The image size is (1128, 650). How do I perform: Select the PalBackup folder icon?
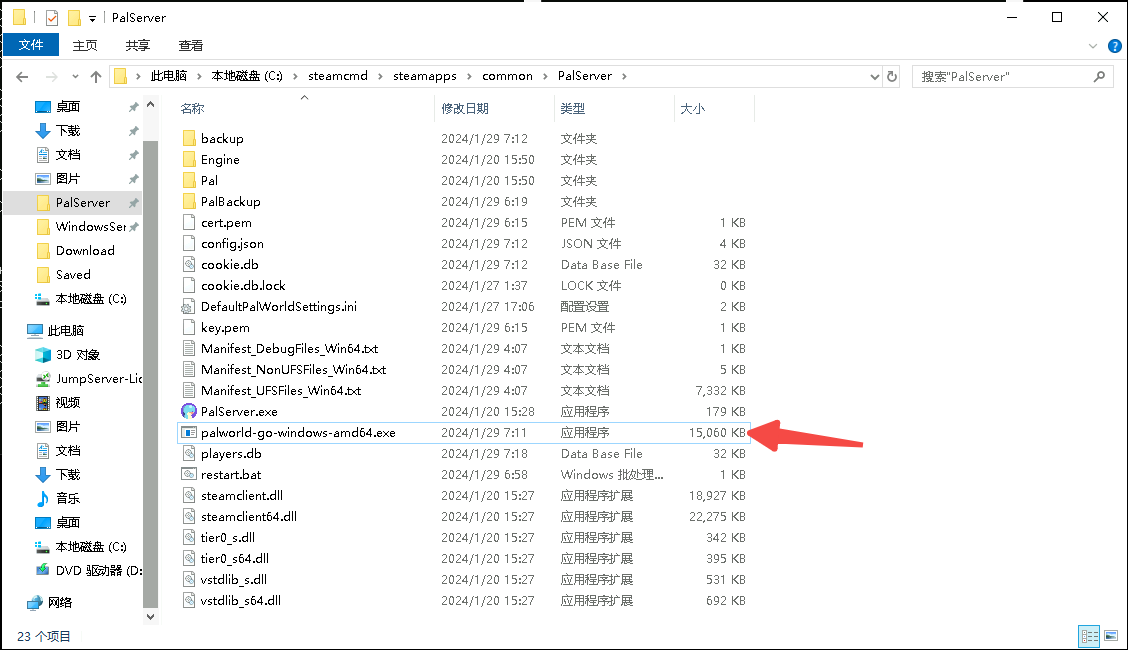tap(188, 201)
